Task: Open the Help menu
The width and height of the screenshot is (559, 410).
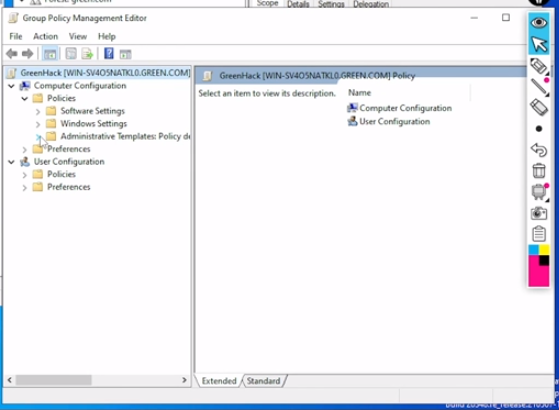Action: coord(107,36)
